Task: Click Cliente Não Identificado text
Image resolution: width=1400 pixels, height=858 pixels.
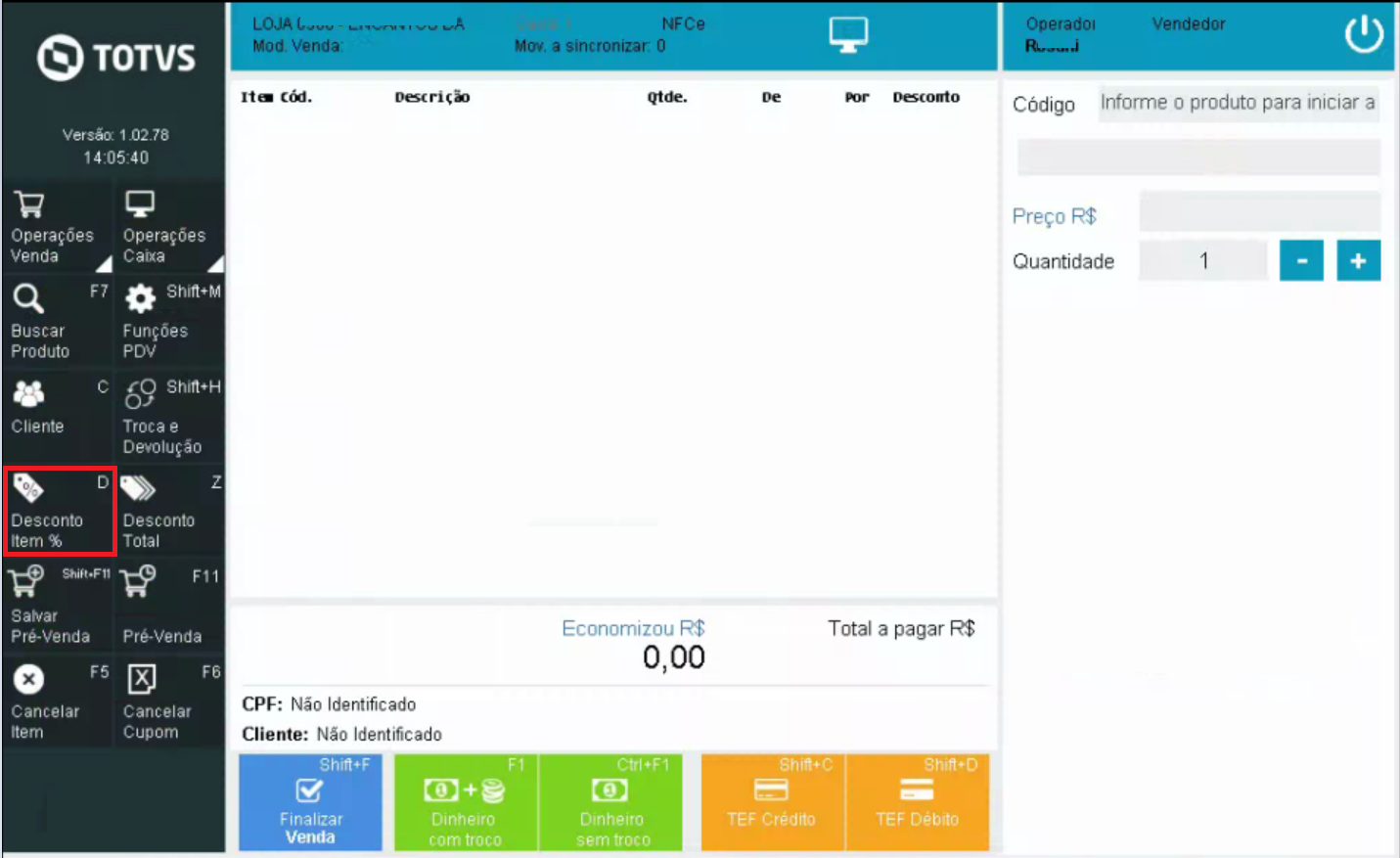Action: click(x=341, y=734)
